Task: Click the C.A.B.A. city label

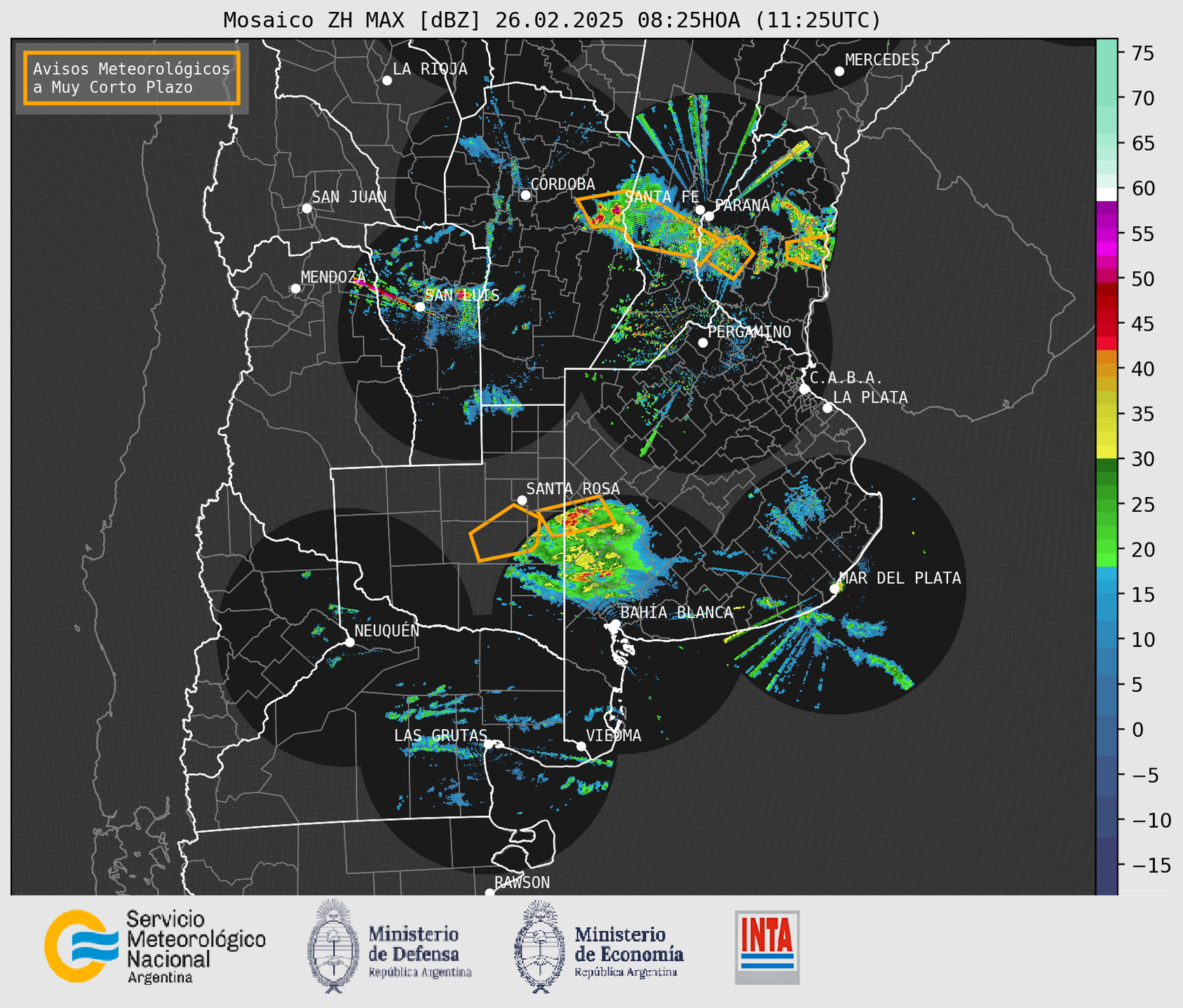Action: coord(846,377)
